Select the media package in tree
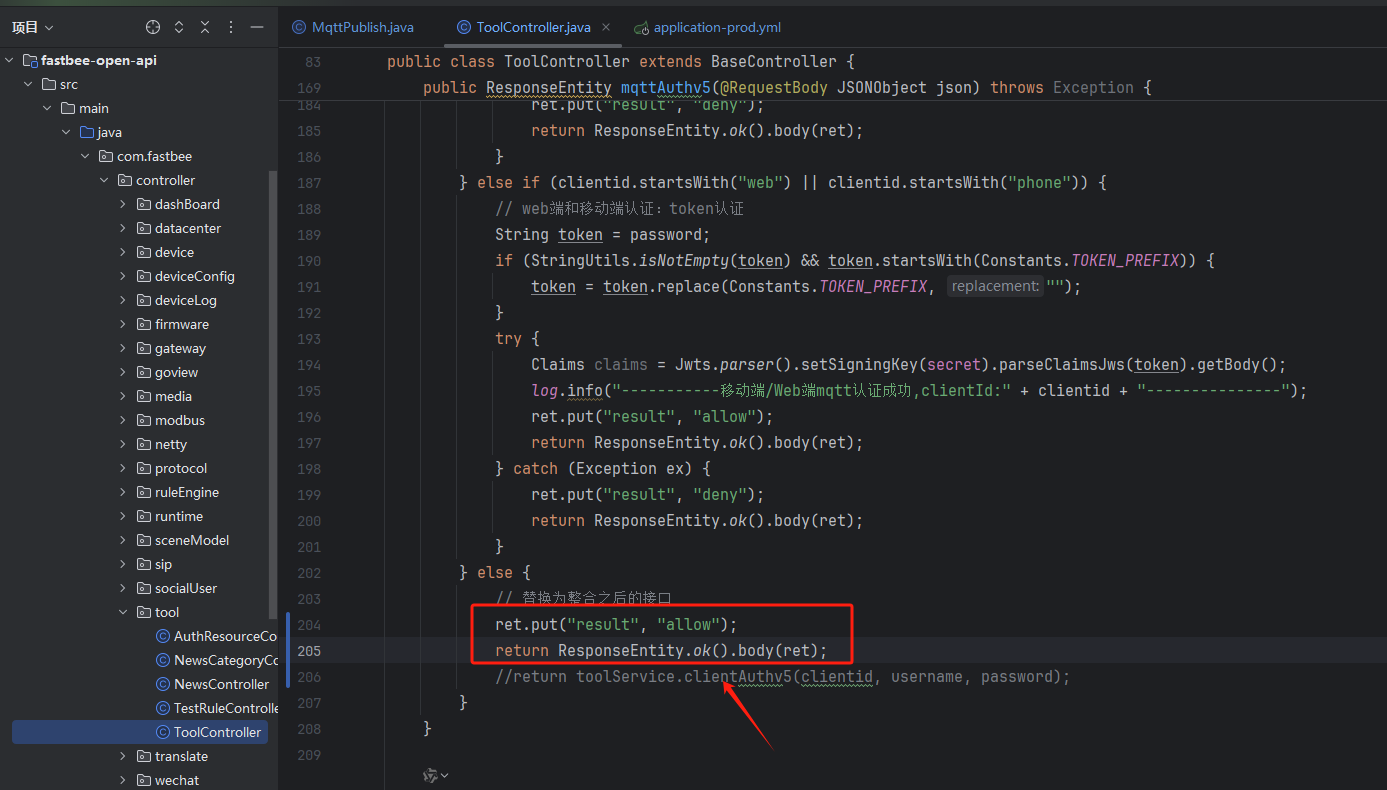This screenshot has width=1387, height=790. coord(173,396)
